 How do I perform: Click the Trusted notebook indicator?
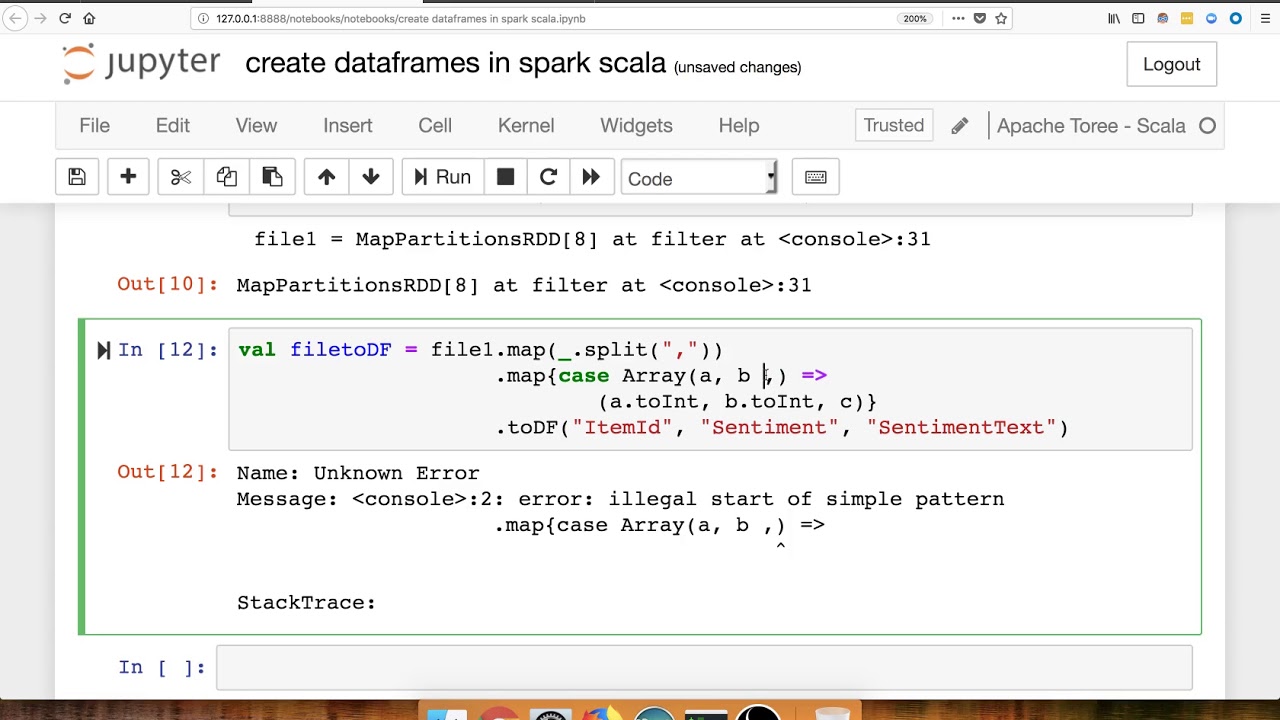(894, 125)
